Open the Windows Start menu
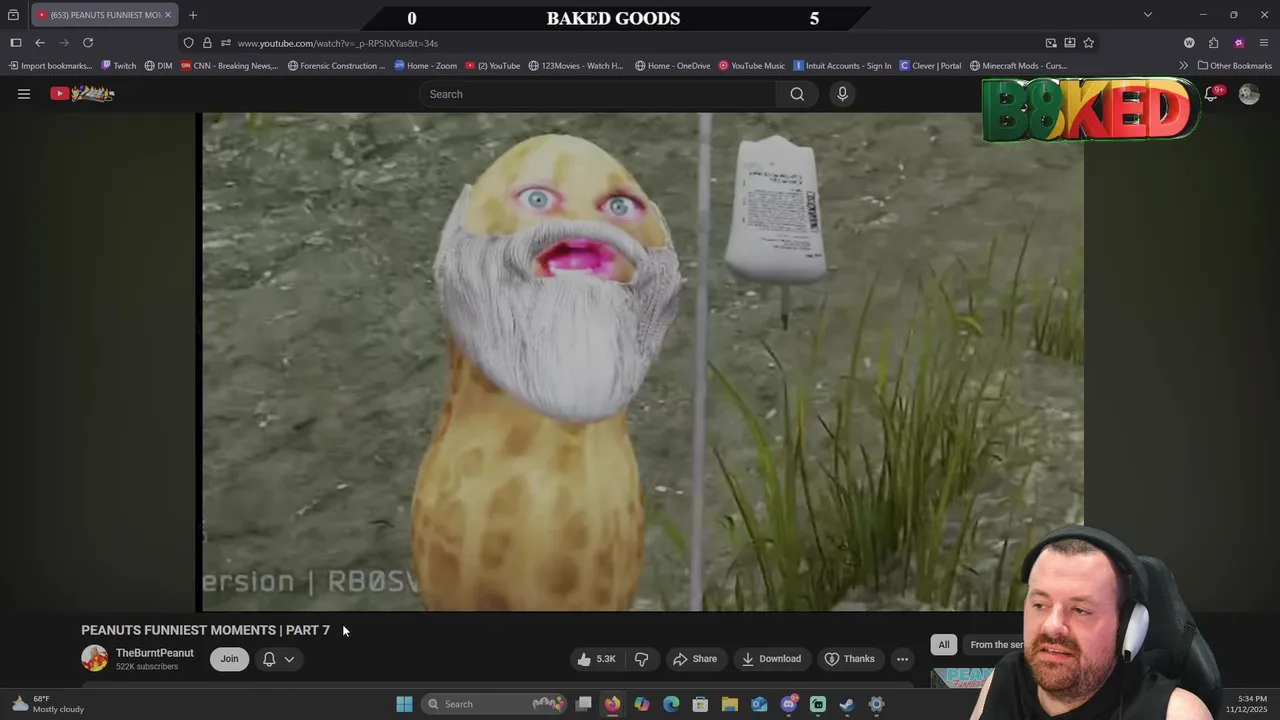 (x=404, y=704)
